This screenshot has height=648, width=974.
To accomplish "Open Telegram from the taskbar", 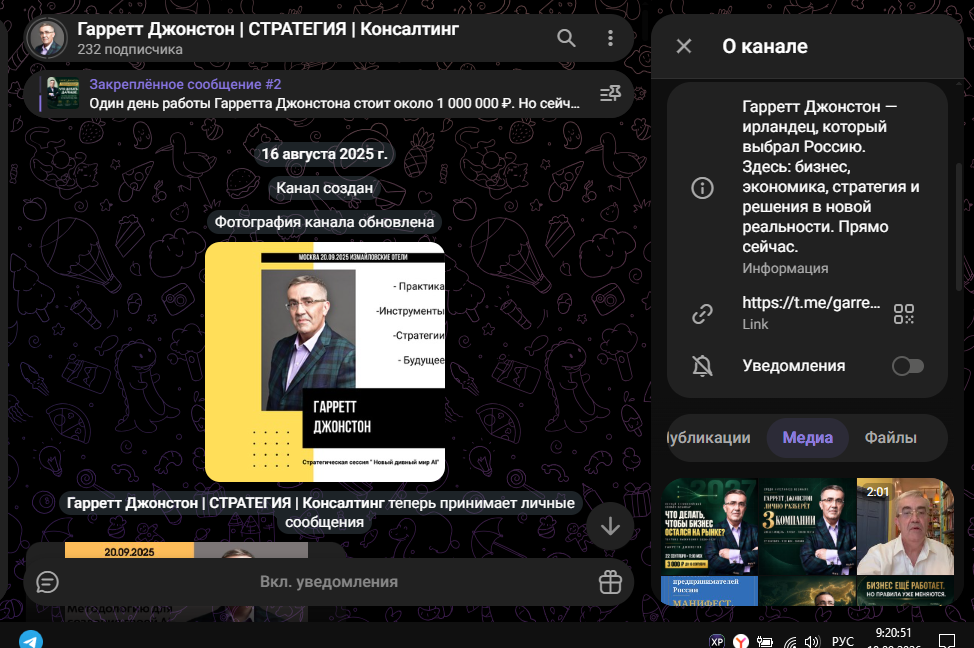I will [x=30, y=639].
